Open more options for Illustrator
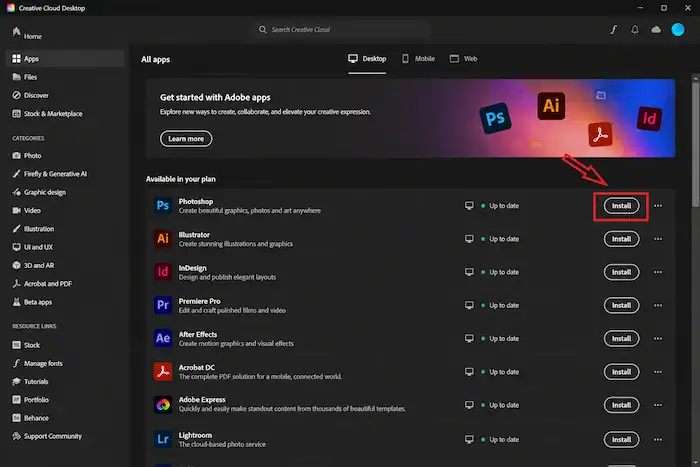The image size is (700, 467). point(658,239)
